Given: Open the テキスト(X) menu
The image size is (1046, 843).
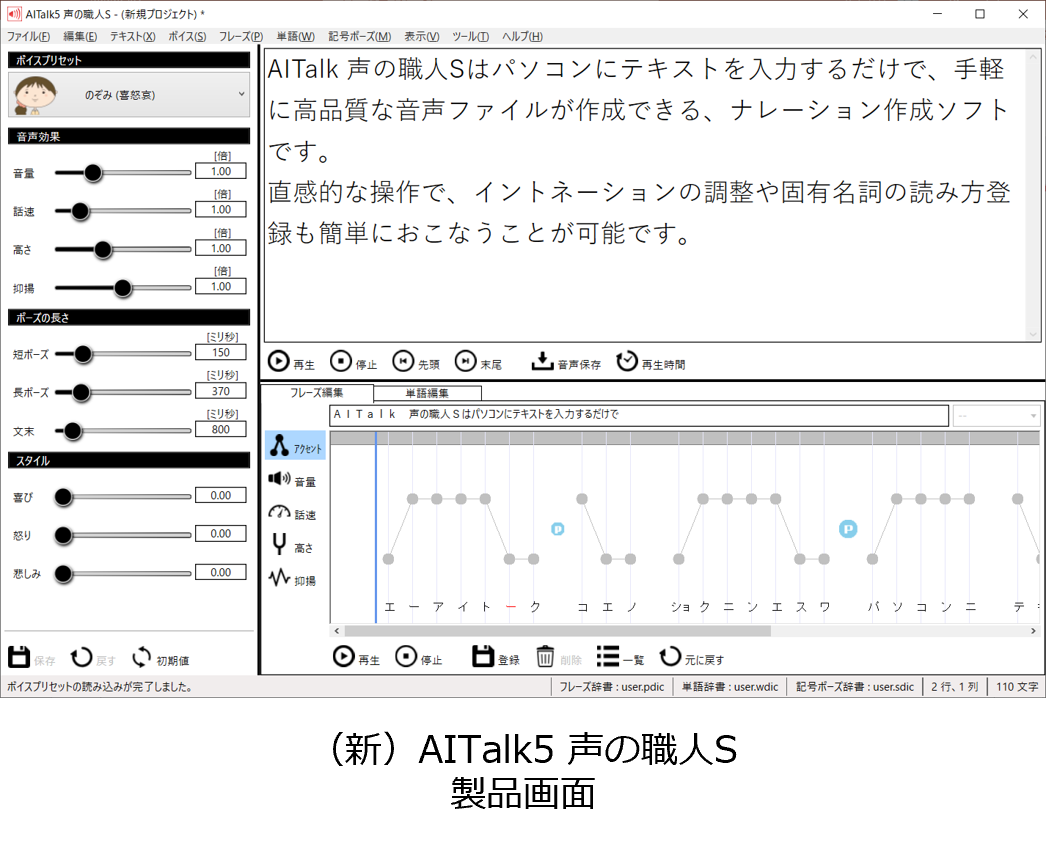Looking at the screenshot, I should (133, 37).
